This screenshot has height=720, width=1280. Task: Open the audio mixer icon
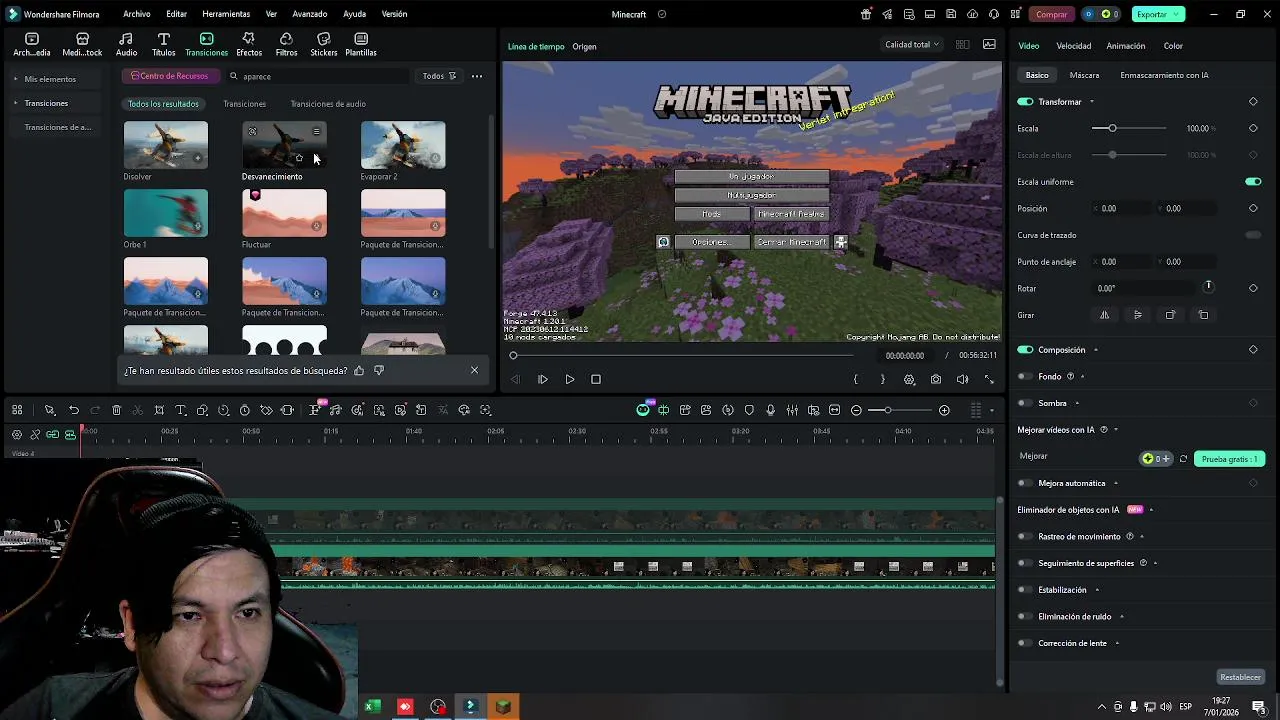pos(792,410)
